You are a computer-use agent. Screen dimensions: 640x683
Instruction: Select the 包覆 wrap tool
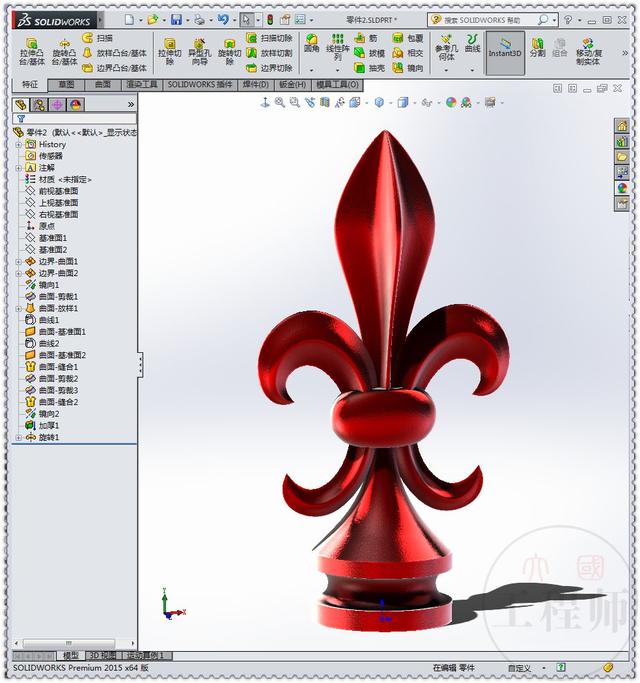(408, 38)
